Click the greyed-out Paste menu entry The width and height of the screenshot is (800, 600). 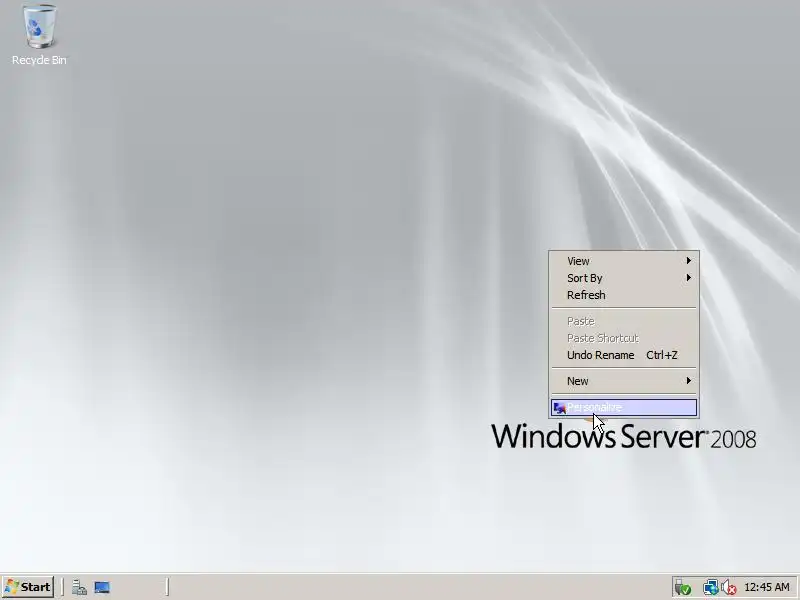623,321
